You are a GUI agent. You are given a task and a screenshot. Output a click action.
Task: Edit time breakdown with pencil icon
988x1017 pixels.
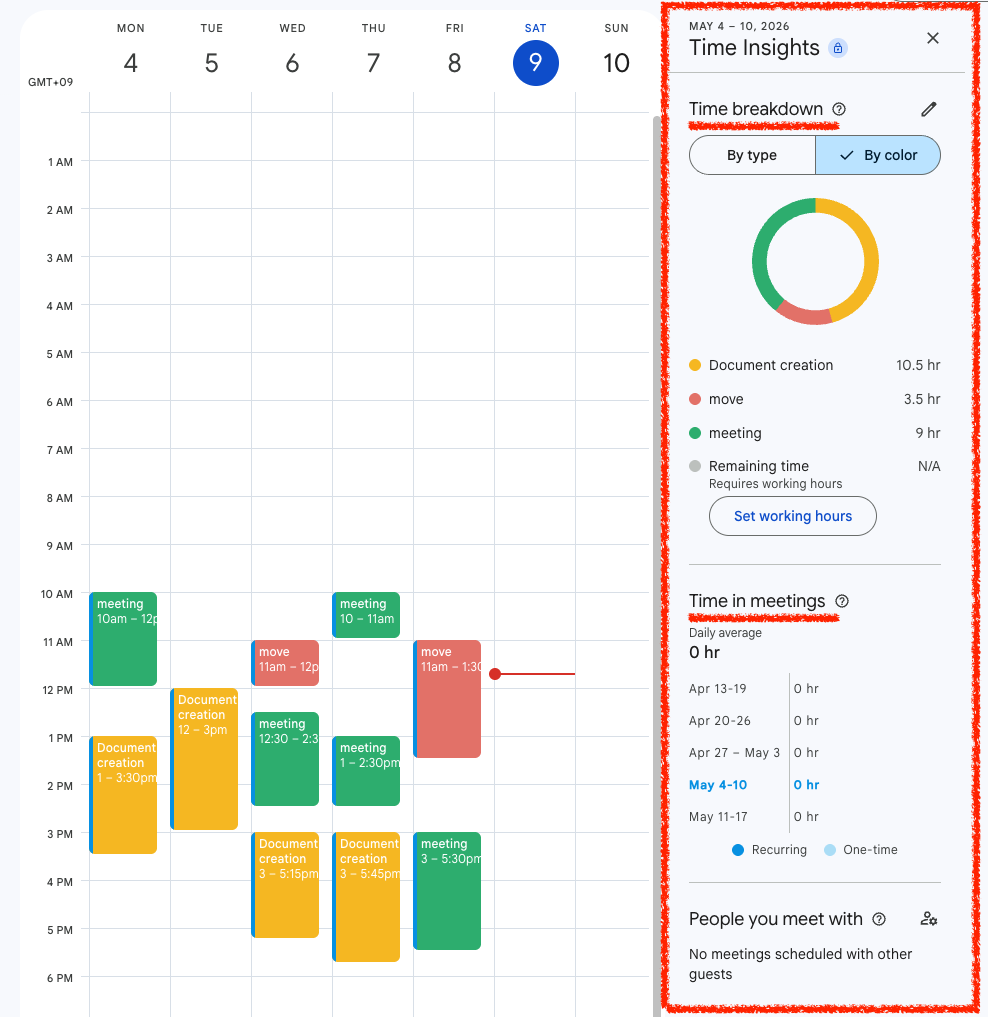pyautogui.click(x=928, y=109)
